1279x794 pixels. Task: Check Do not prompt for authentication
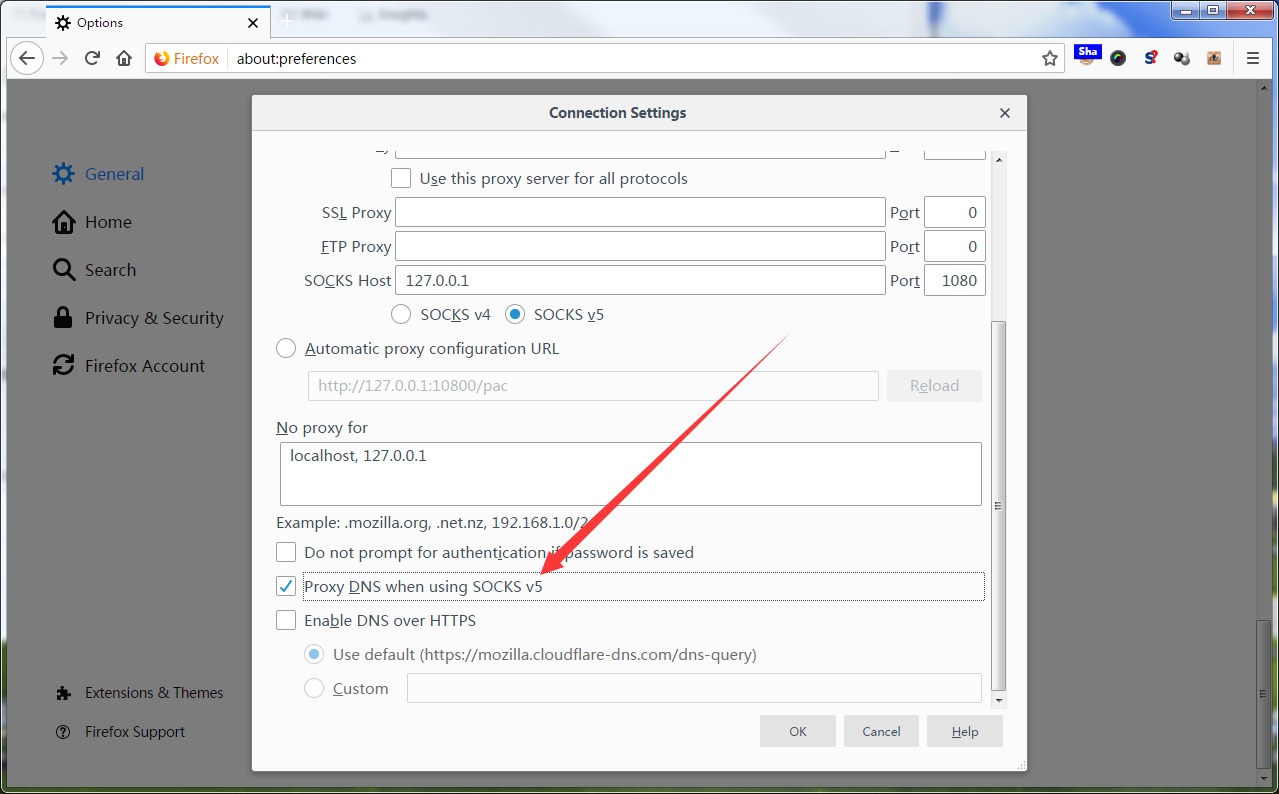(x=286, y=552)
